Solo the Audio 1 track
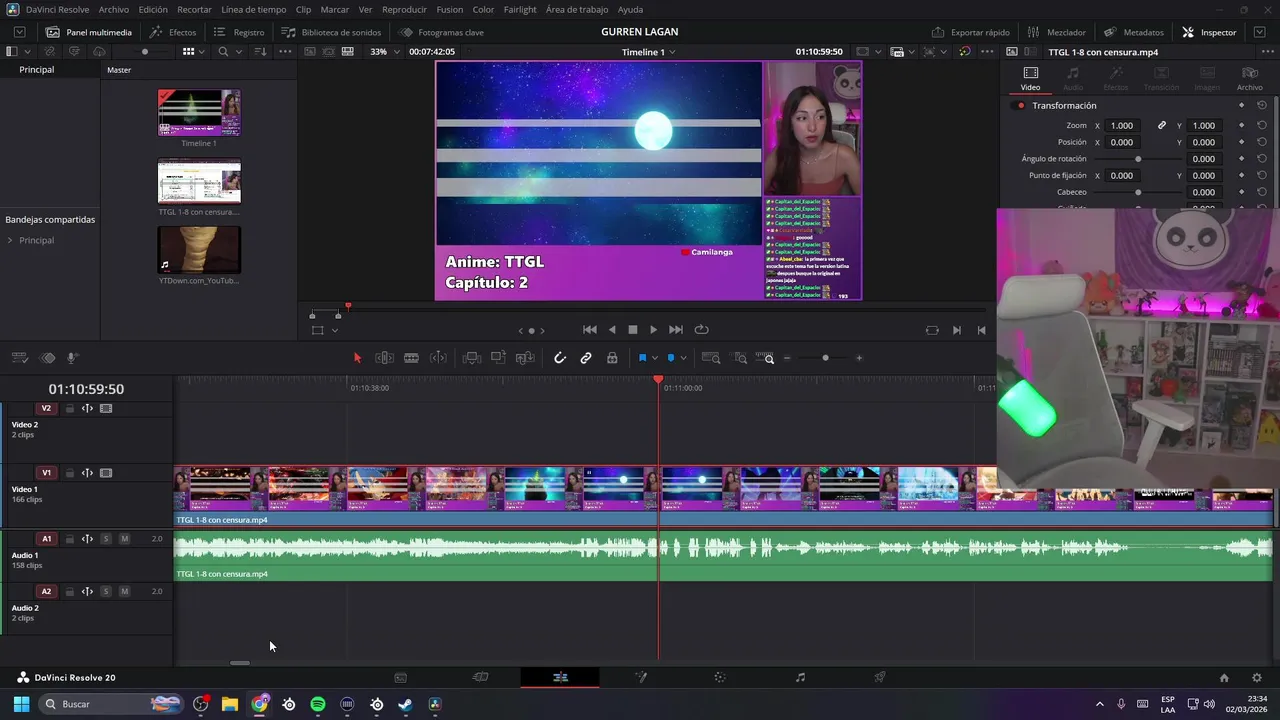Image resolution: width=1280 pixels, height=720 pixels. 106,539
